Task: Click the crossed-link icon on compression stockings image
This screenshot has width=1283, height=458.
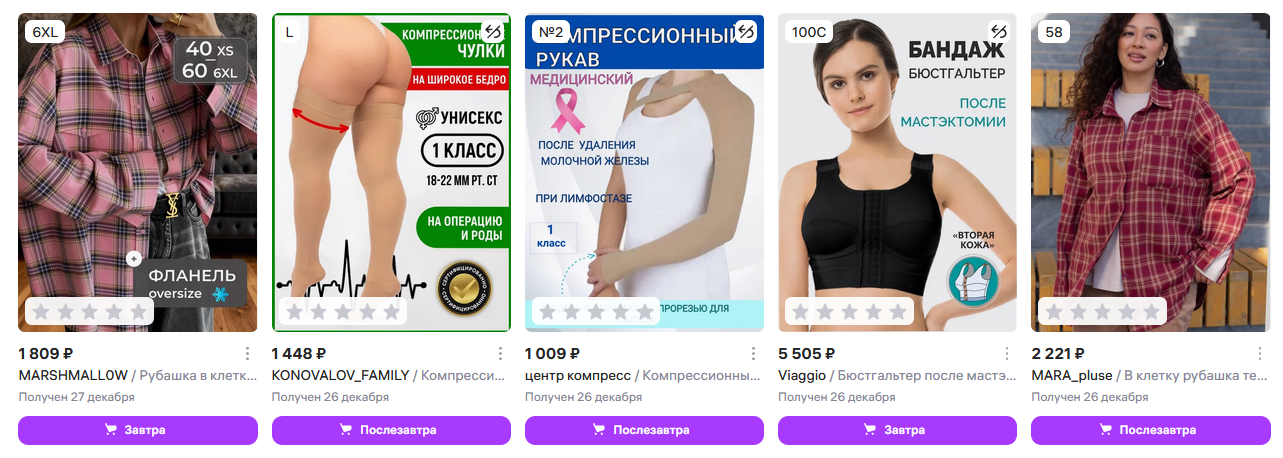Action: tap(493, 32)
